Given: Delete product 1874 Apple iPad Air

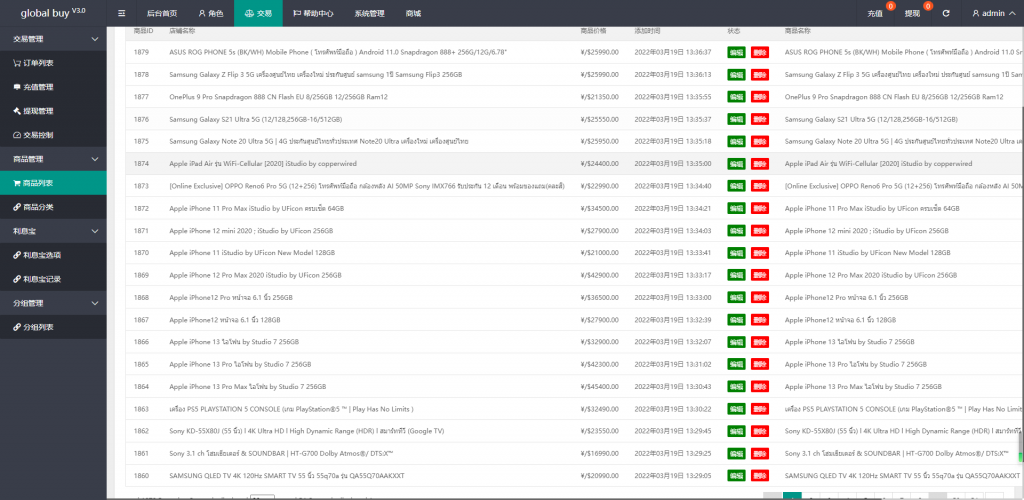Looking at the screenshot, I should [760, 163].
